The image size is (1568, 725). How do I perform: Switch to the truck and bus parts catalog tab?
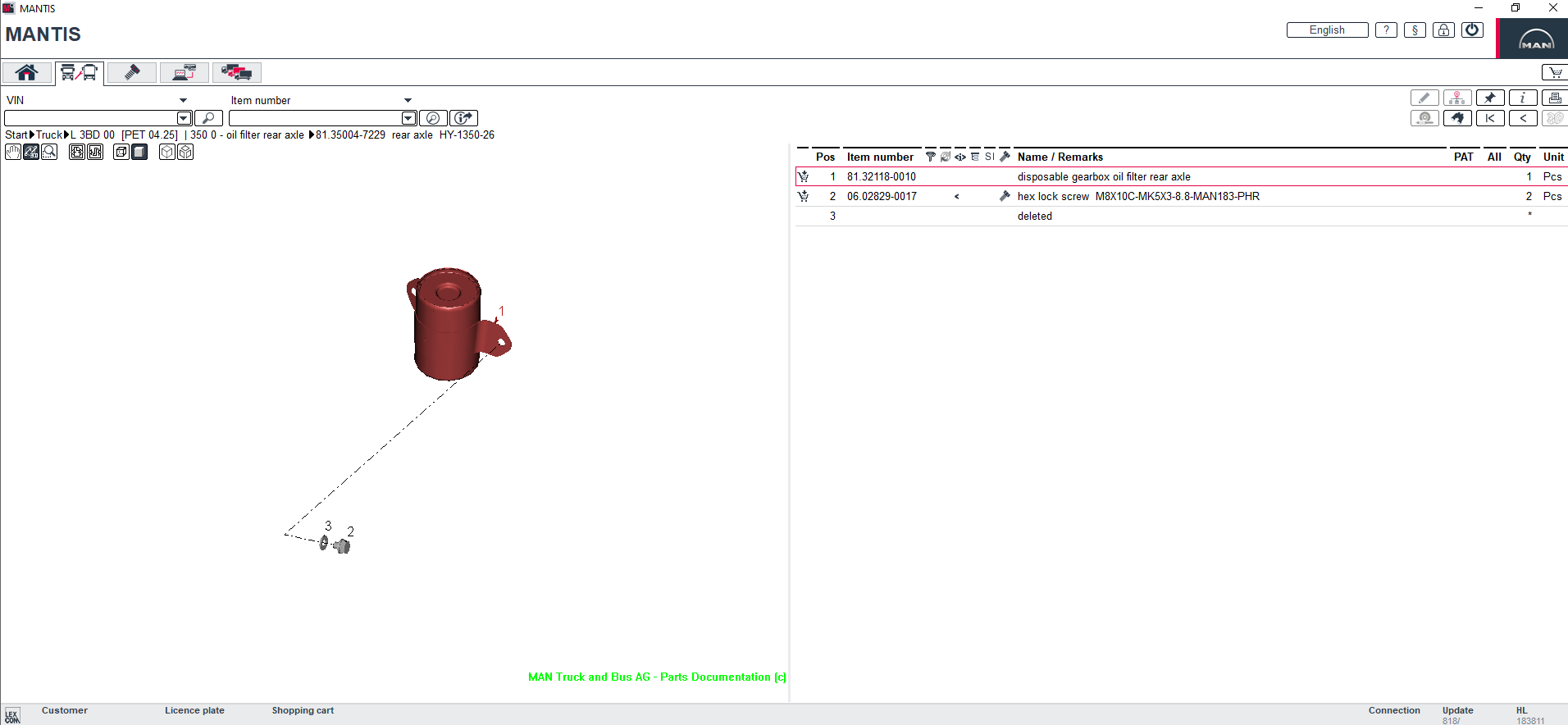point(79,72)
